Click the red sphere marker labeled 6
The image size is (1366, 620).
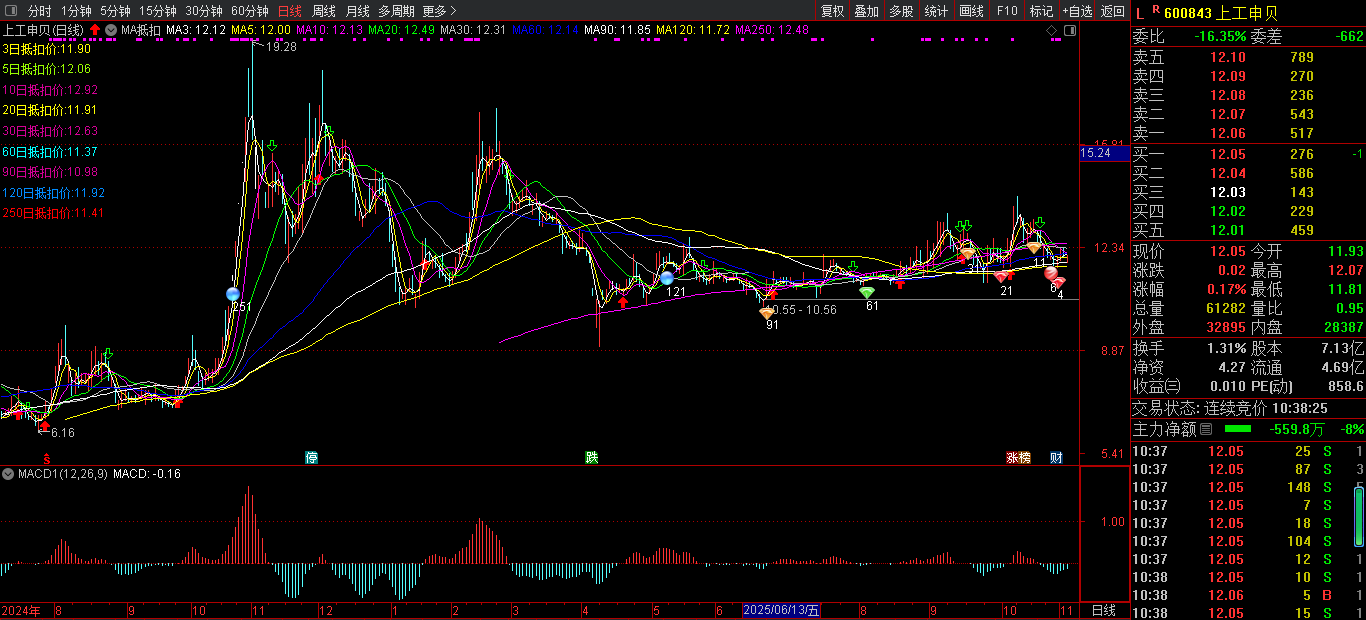[1051, 273]
